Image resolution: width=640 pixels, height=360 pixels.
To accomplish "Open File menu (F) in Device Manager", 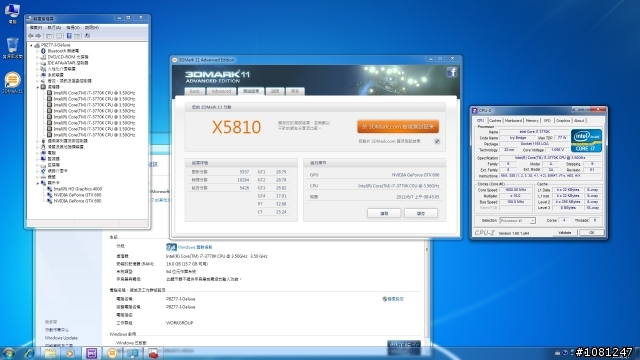I will [x=36, y=27].
